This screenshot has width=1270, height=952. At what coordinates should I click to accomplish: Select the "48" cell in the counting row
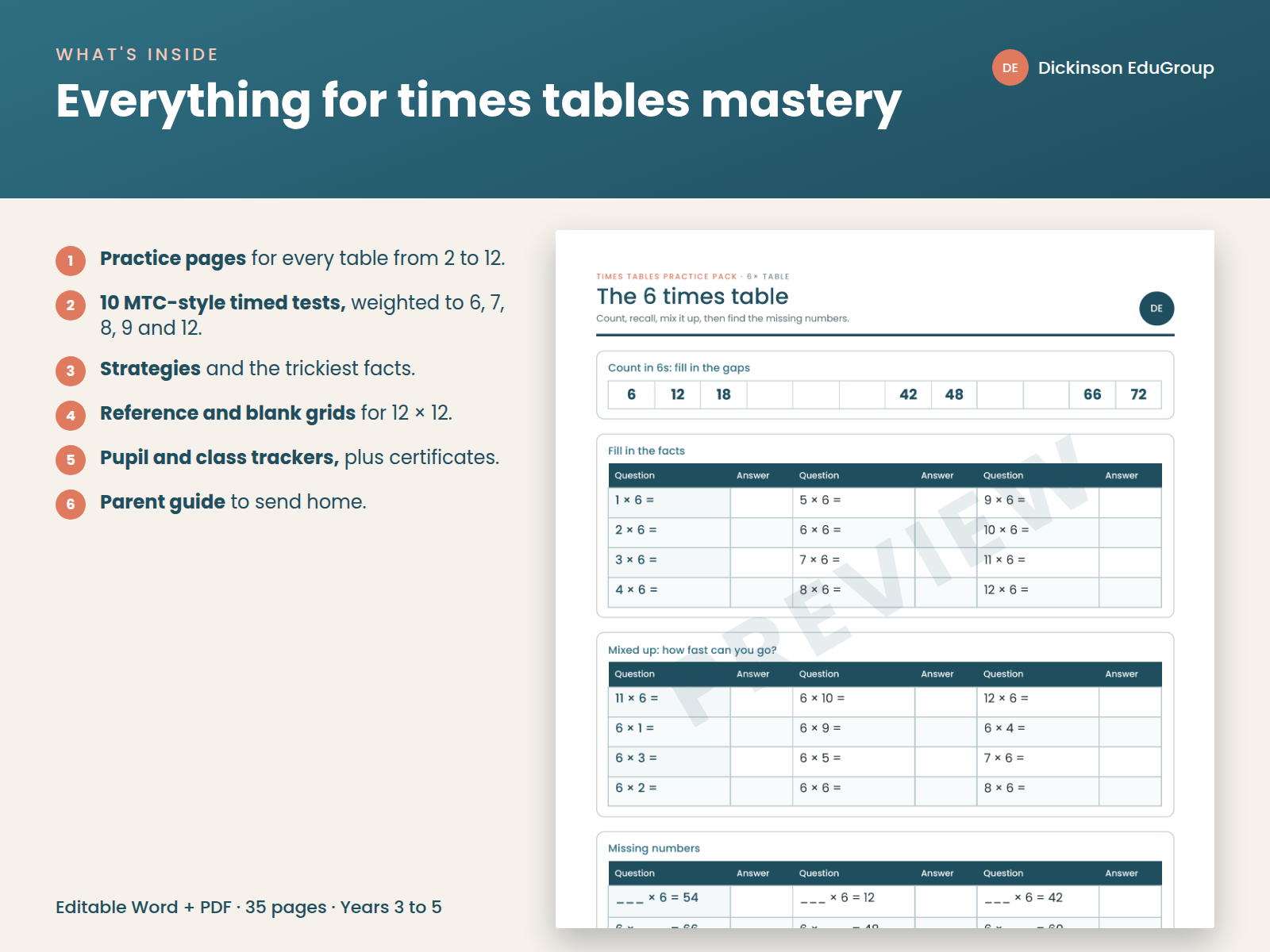tap(954, 394)
